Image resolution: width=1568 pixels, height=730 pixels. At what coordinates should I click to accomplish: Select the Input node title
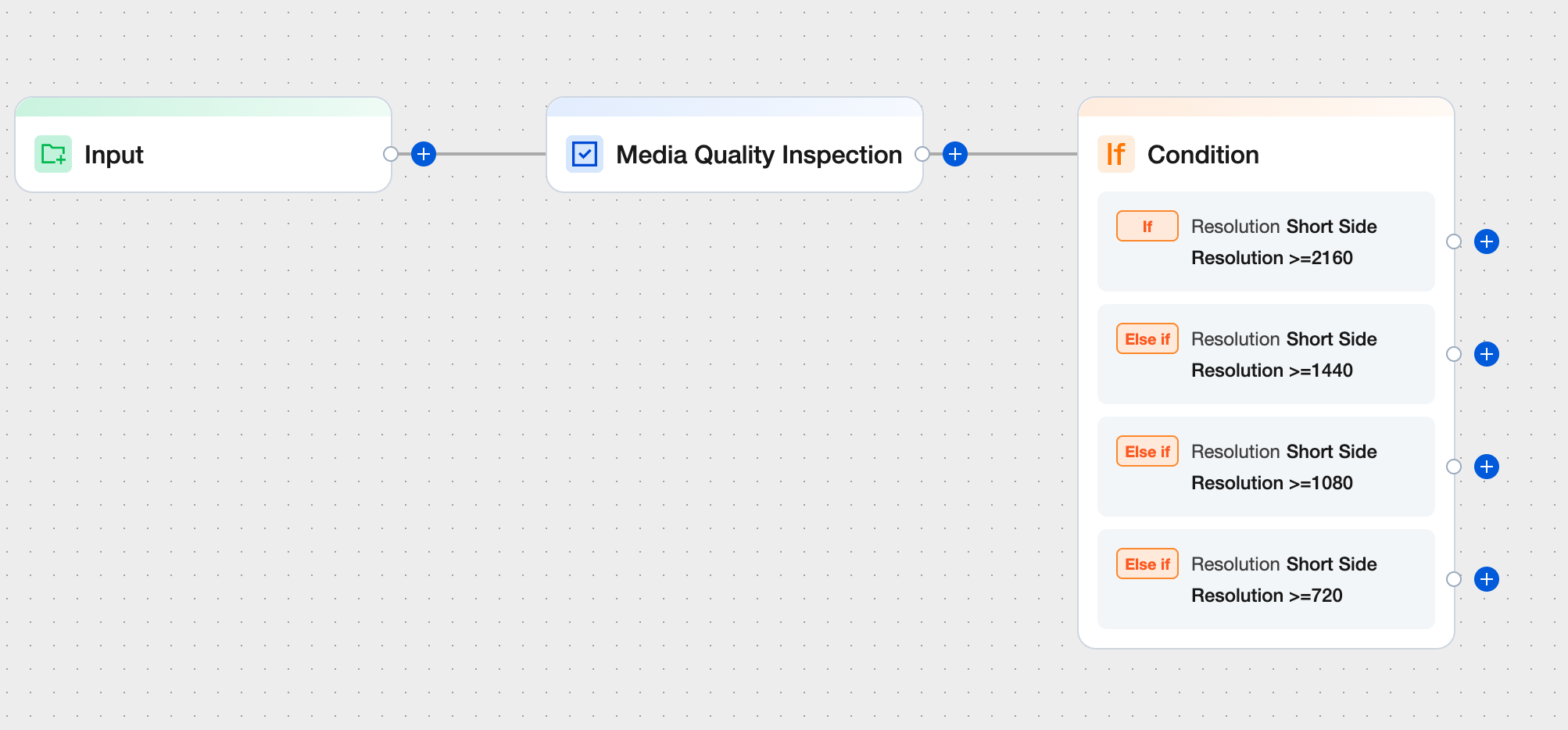114,155
